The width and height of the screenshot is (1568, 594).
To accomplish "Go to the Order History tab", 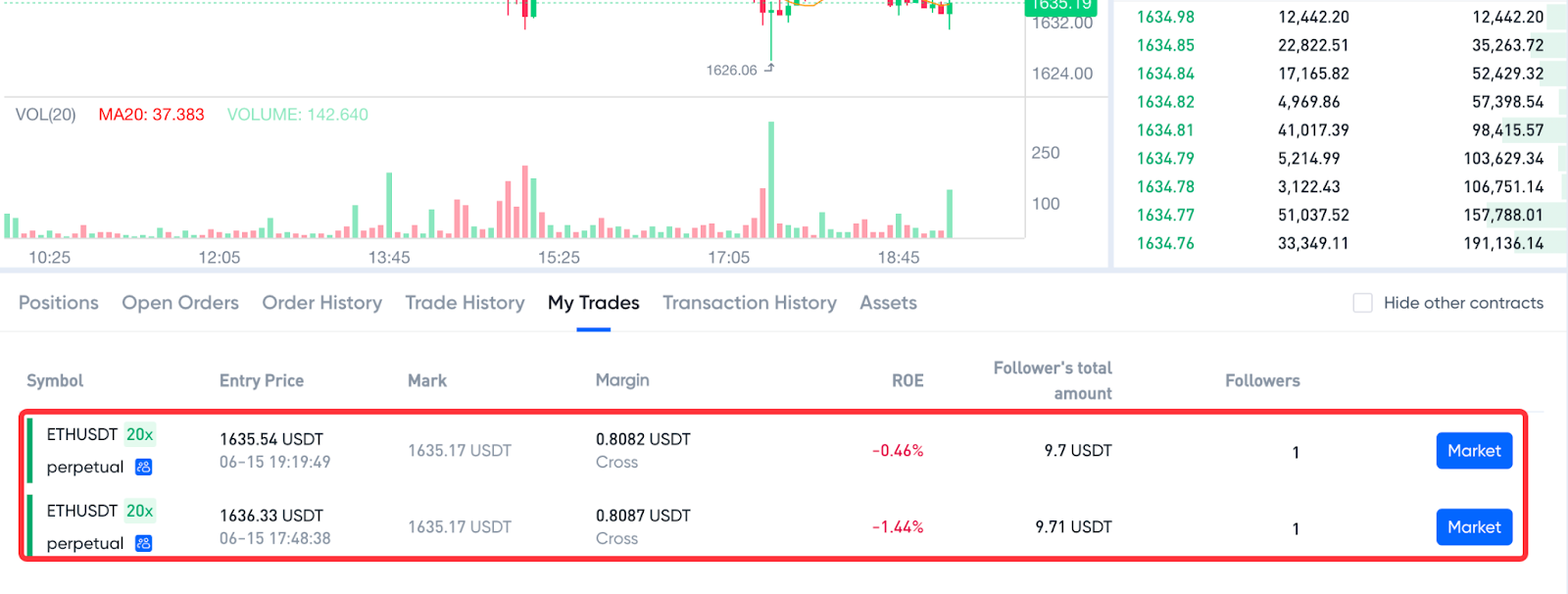I will coord(321,303).
